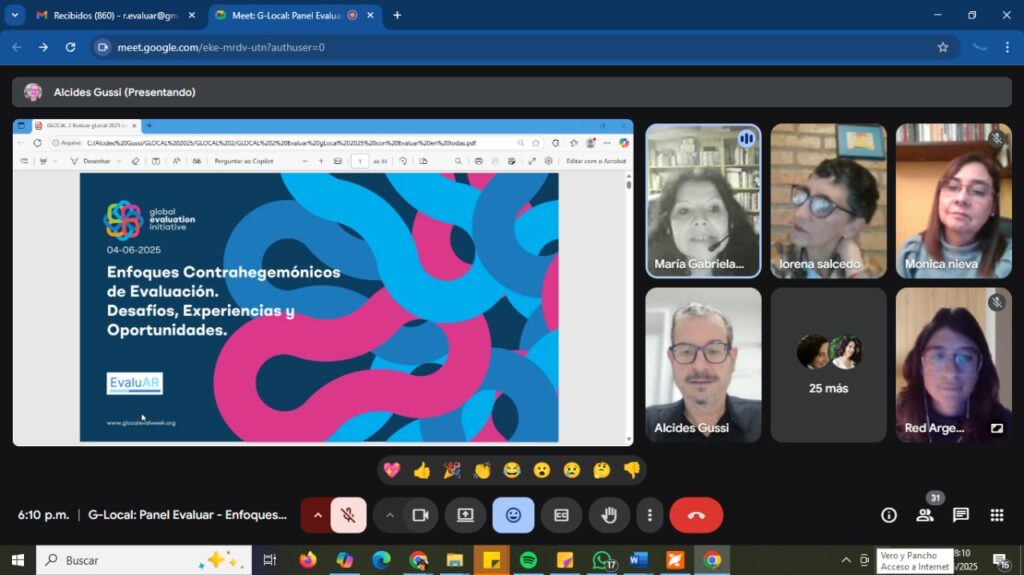The image size is (1024, 575).
Task: Click the Windows taskbar search box
Action: [x=140, y=560]
